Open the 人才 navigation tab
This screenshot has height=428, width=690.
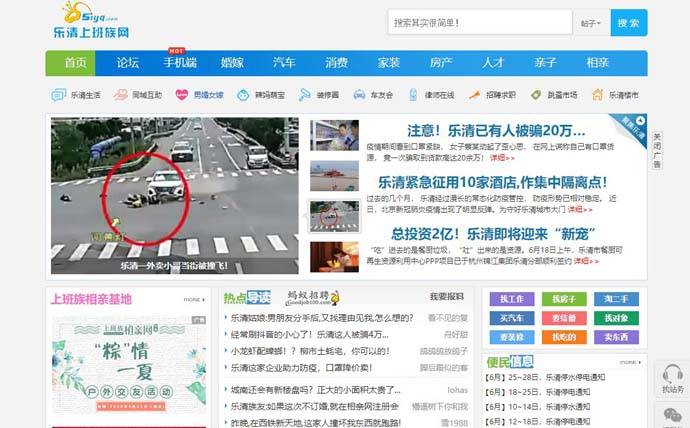pos(493,63)
